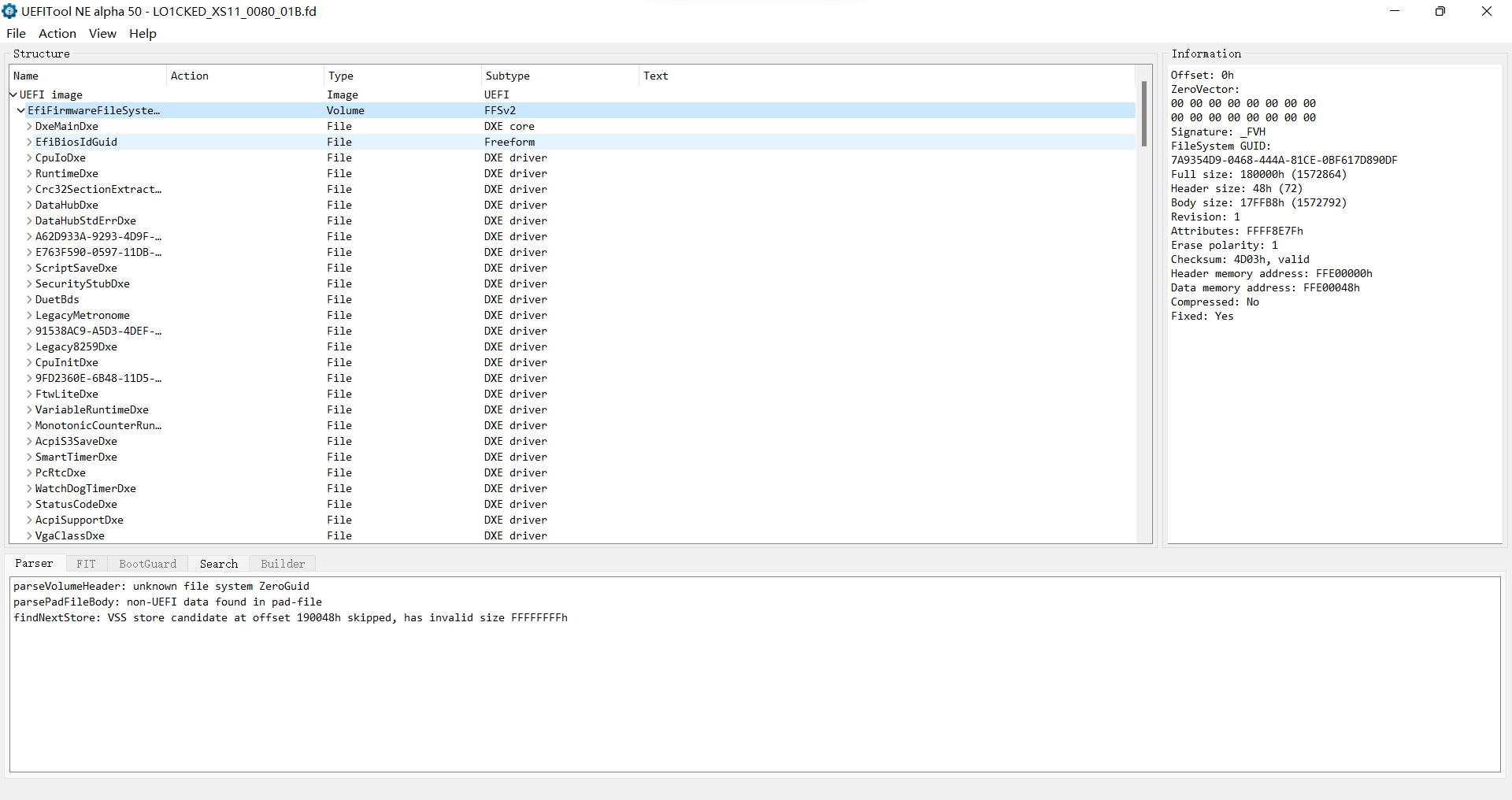
Task: Select the MonotonicCounterRuntime row
Action: coord(573,425)
